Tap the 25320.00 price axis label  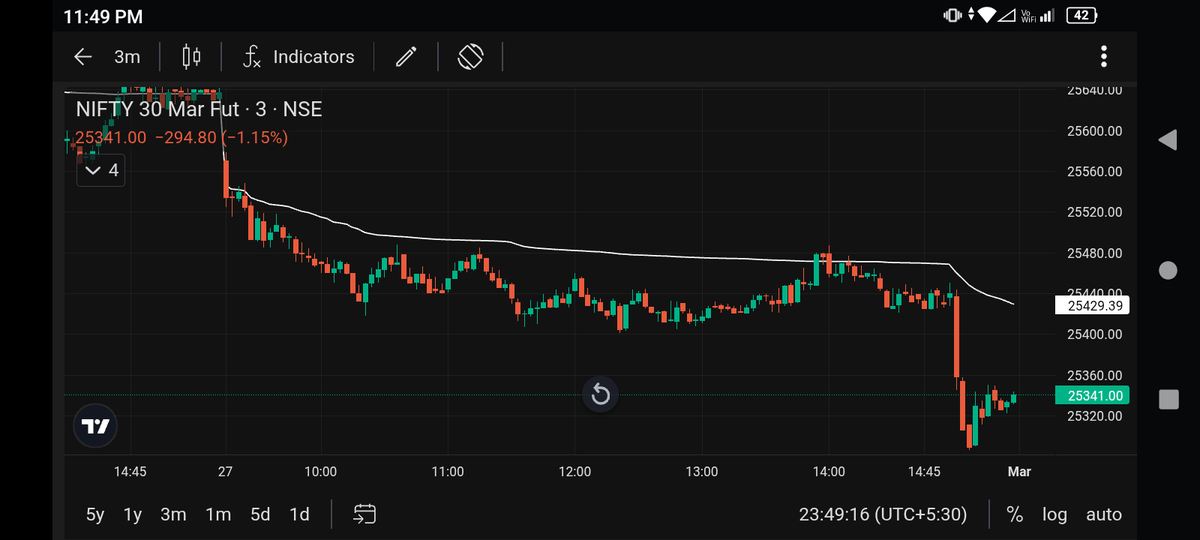(1095, 415)
